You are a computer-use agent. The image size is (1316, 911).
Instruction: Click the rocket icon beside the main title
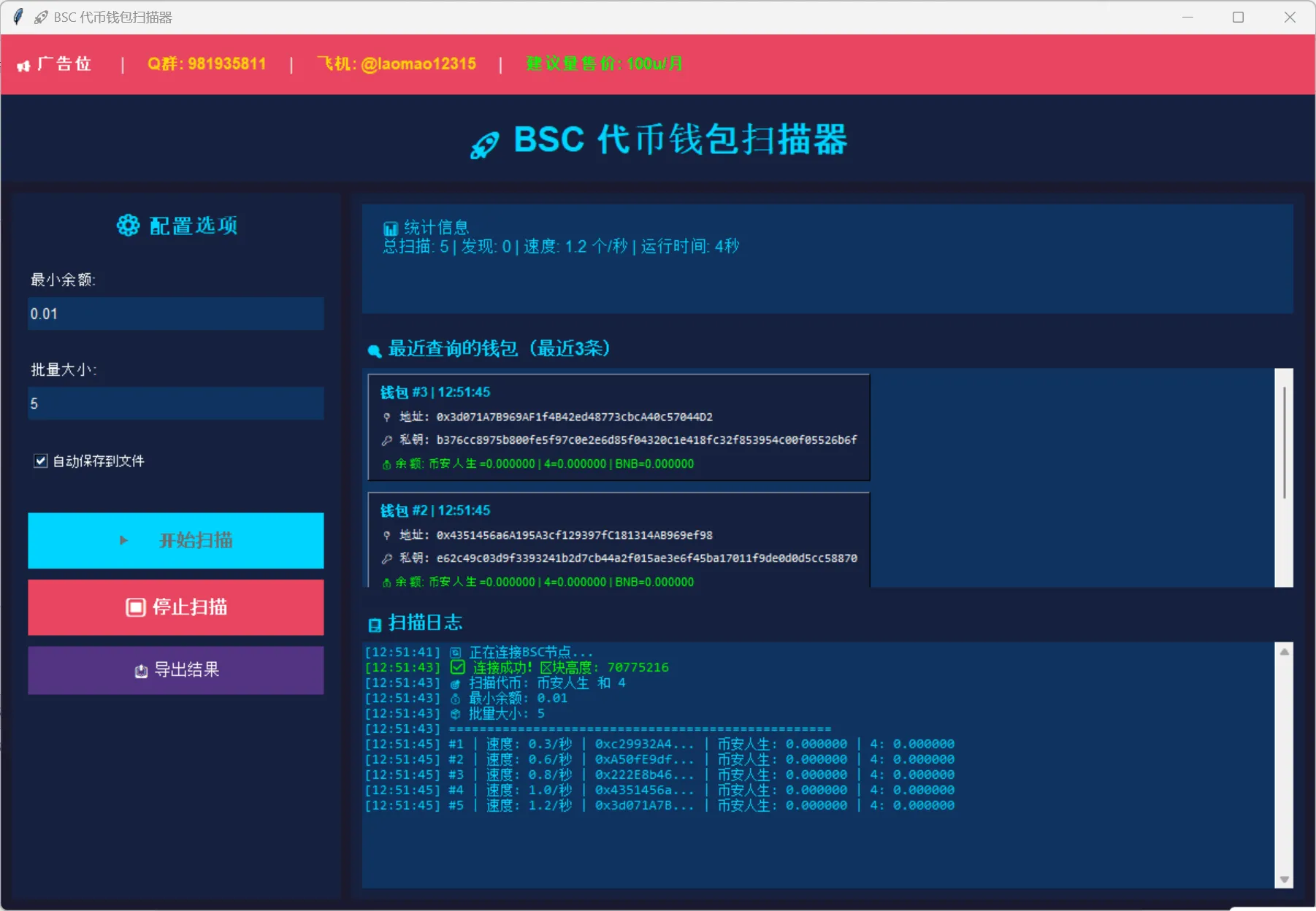point(484,145)
